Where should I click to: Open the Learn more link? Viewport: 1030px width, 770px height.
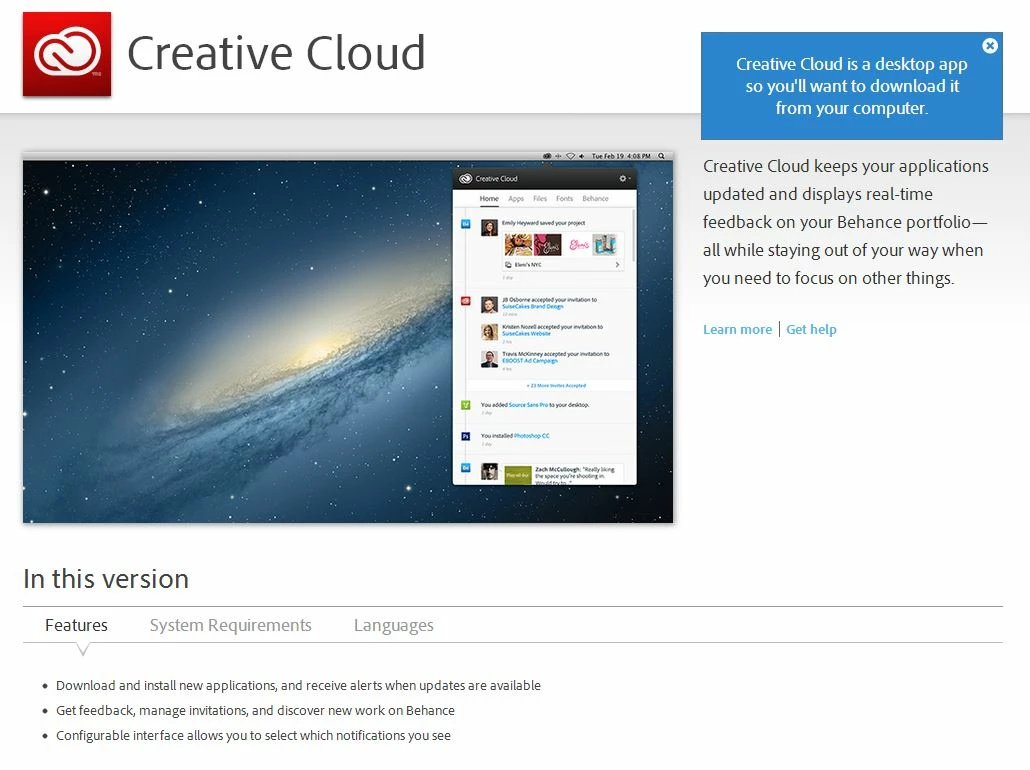[737, 330]
